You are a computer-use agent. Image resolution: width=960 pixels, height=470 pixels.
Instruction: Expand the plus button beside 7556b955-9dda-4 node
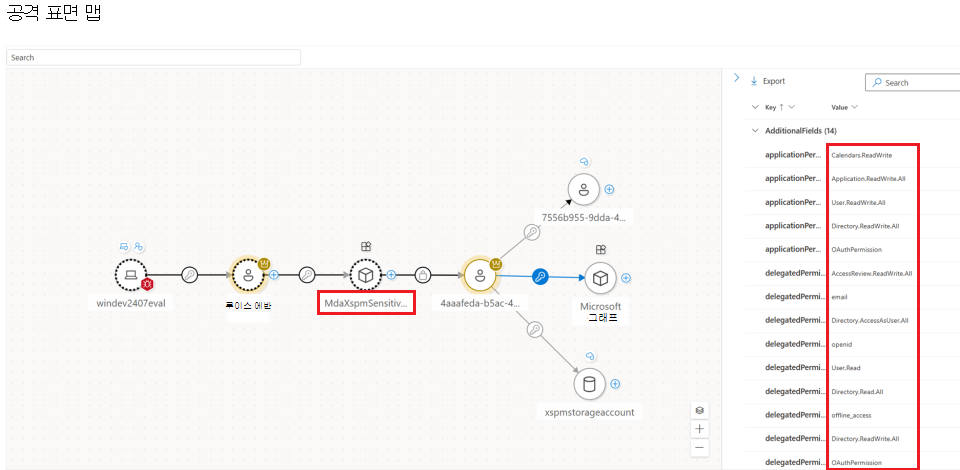(609, 189)
